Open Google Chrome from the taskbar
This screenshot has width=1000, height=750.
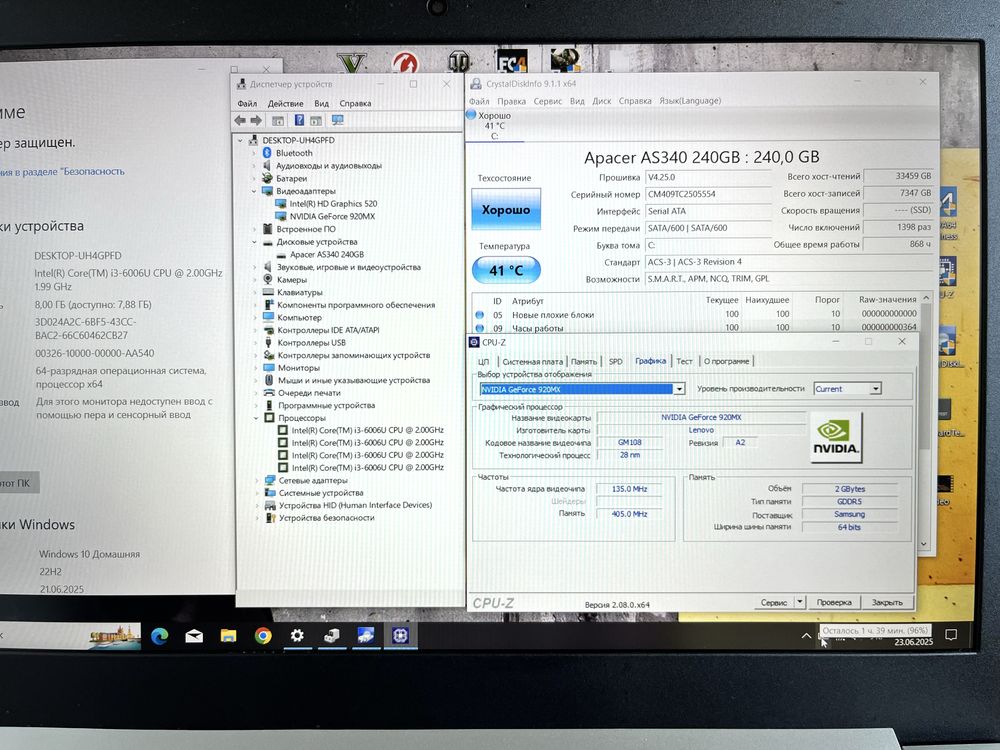pos(263,636)
